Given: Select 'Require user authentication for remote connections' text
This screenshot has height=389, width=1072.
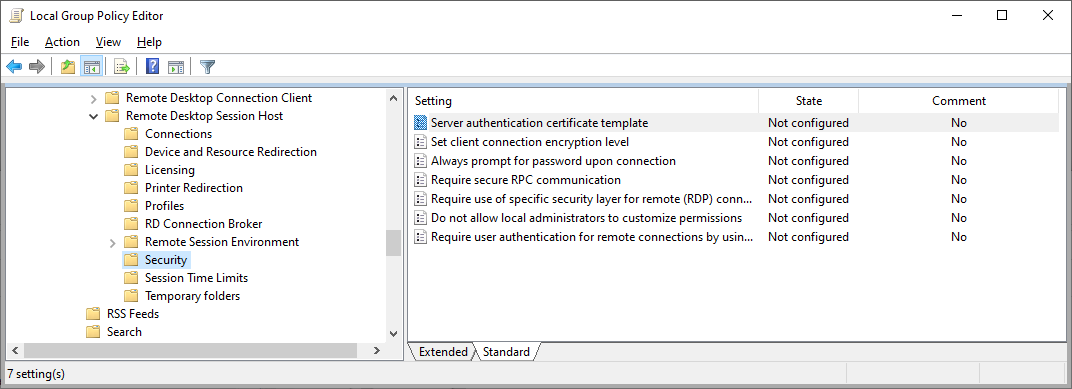Looking at the screenshot, I should click(592, 237).
